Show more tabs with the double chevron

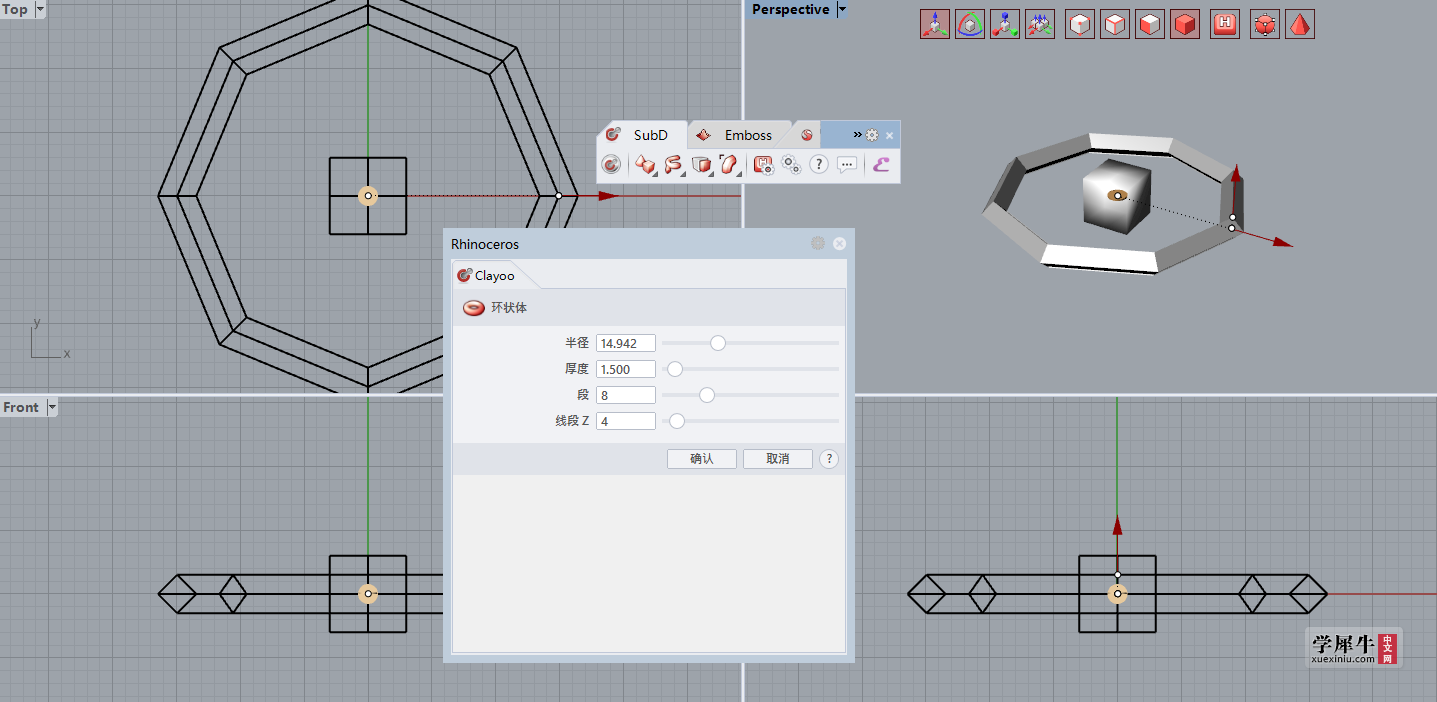pyautogui.click(x=857, y=135)
